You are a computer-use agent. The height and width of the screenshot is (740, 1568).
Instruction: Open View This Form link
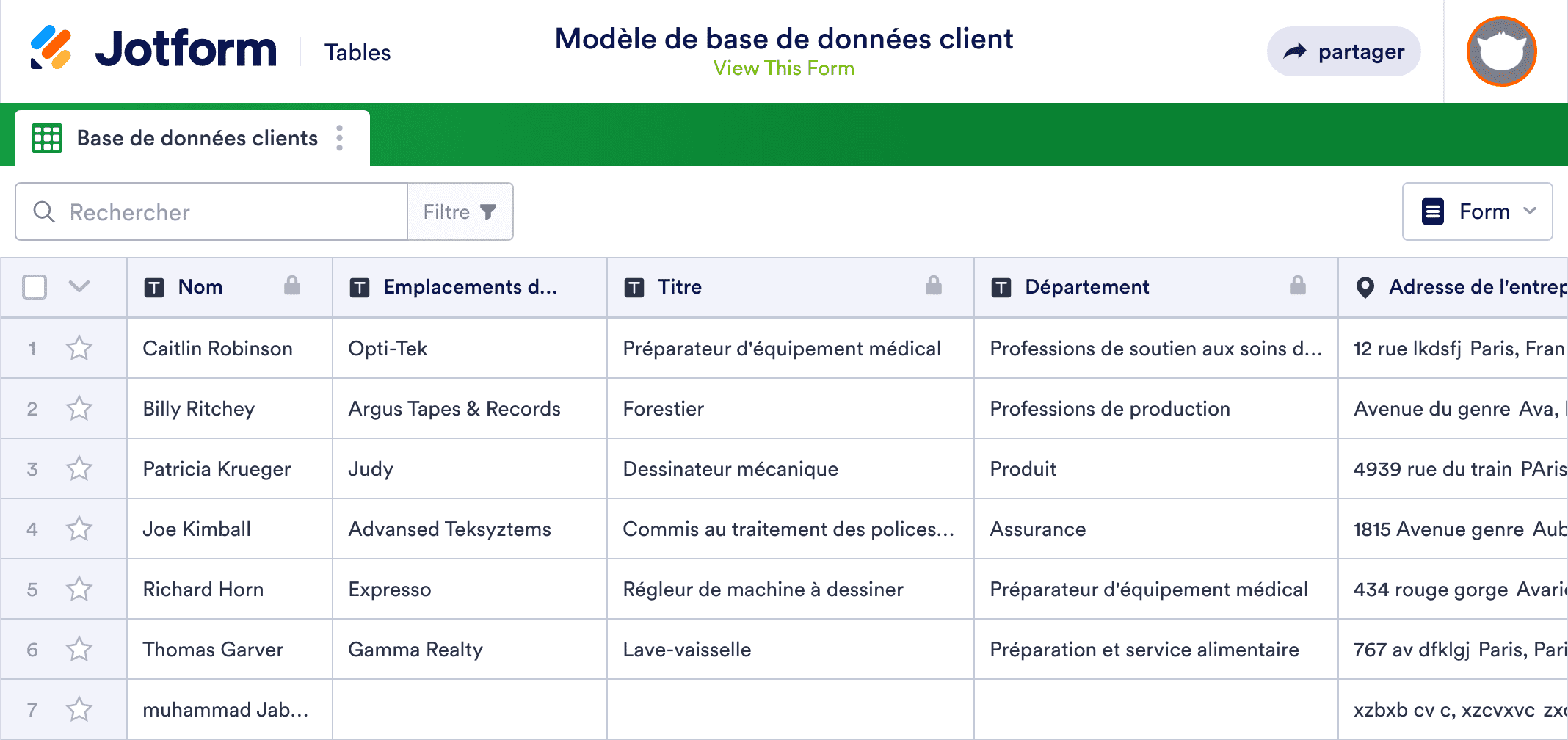(783, 68)
